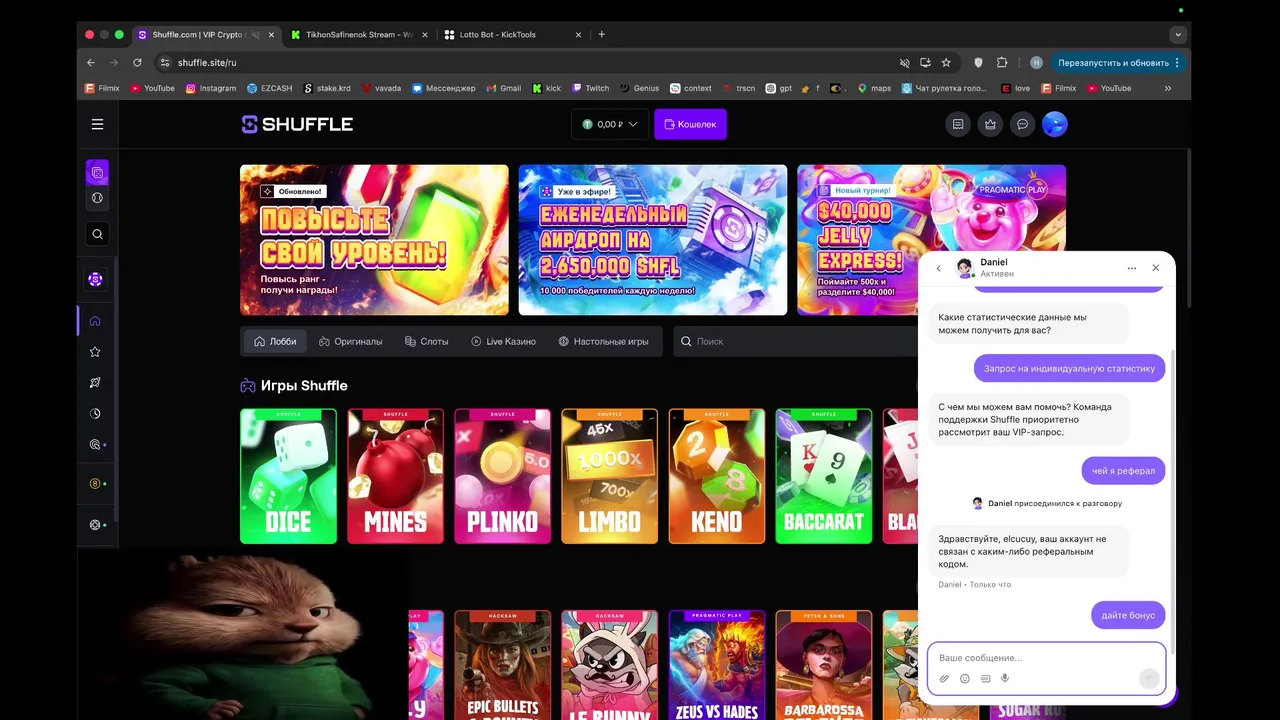
Task: Close the Daniel support chat window
Action: [x=1156, y=268]
